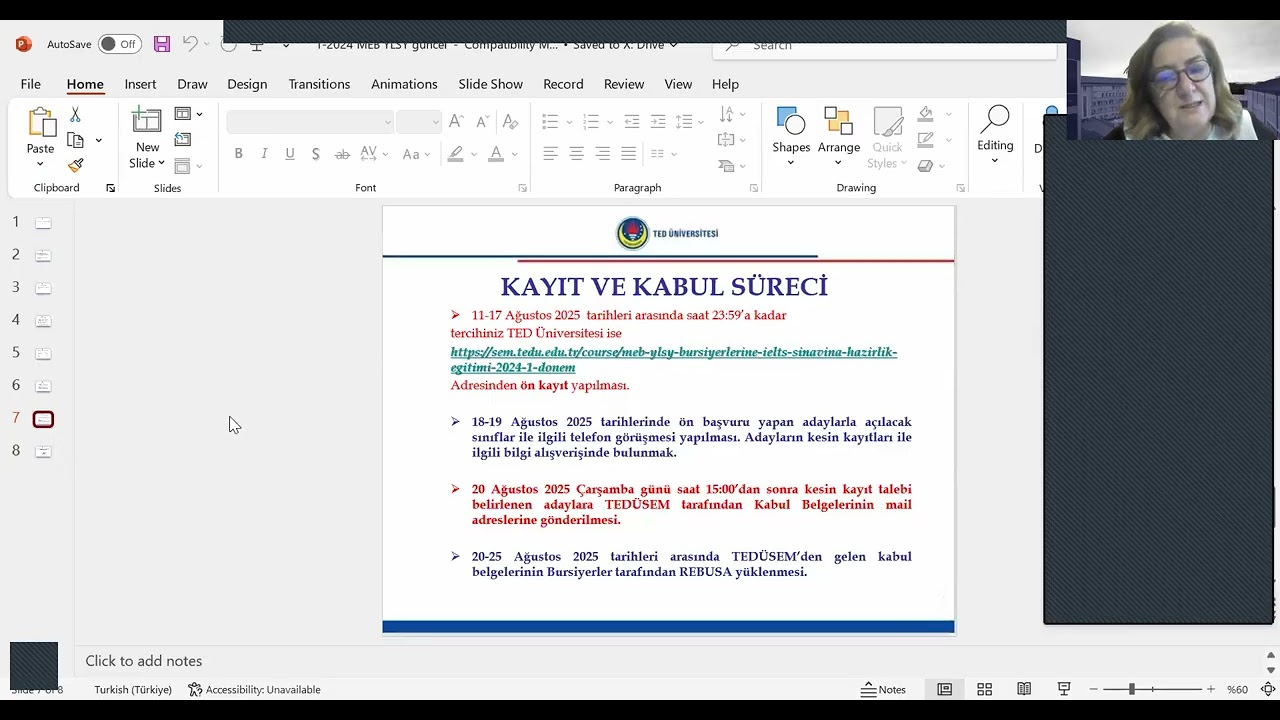Open Paragraph group dialog launcher
The width and height of the screenshot is (1280, 720).
(x=753, y=188)
